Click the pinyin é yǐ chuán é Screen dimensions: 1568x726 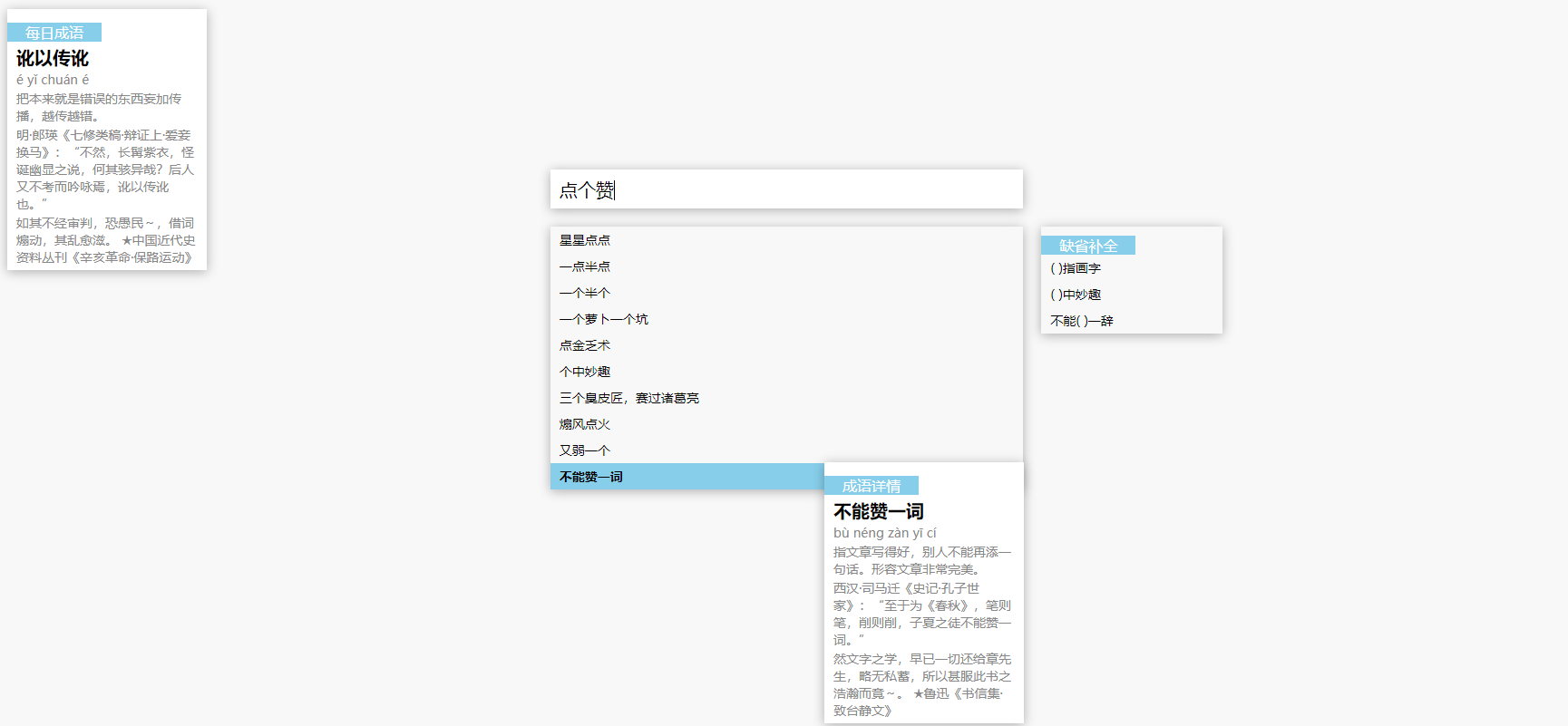(53, 80)
